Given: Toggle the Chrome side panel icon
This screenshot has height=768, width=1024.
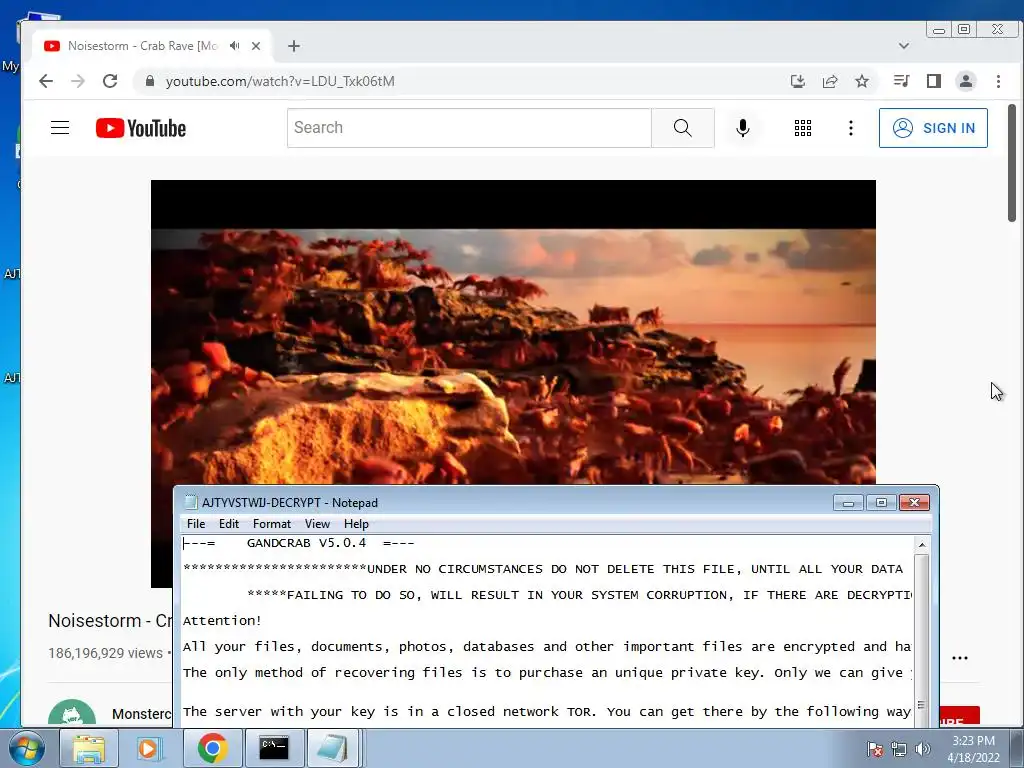Looking at the screenshot, I should [x=934, y=81].
